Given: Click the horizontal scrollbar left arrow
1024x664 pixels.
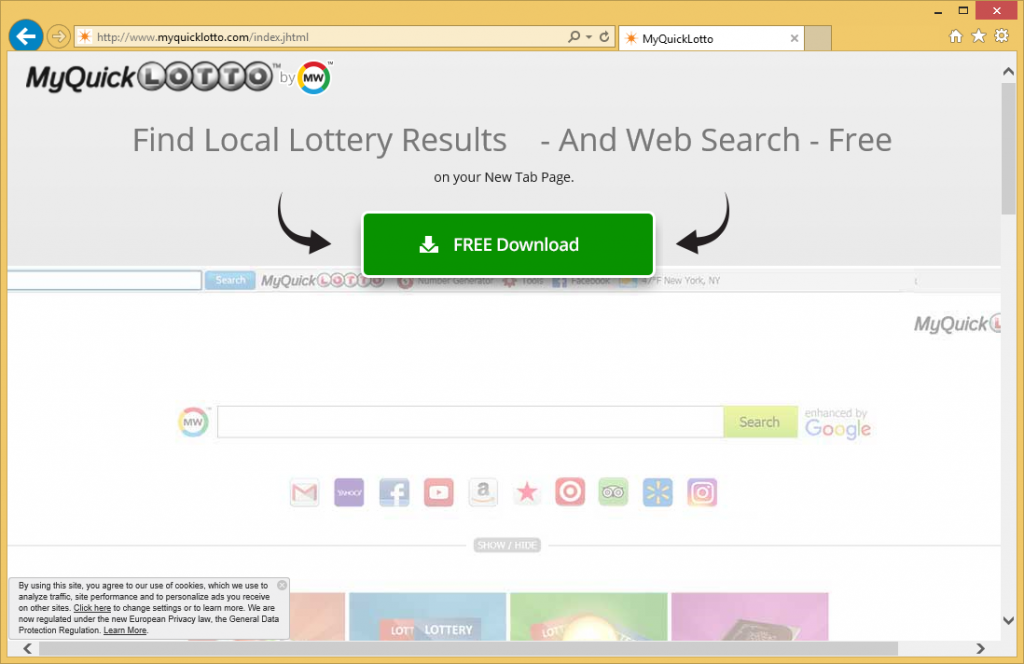Looking at the screenshot, I should [x=27, y=648].
